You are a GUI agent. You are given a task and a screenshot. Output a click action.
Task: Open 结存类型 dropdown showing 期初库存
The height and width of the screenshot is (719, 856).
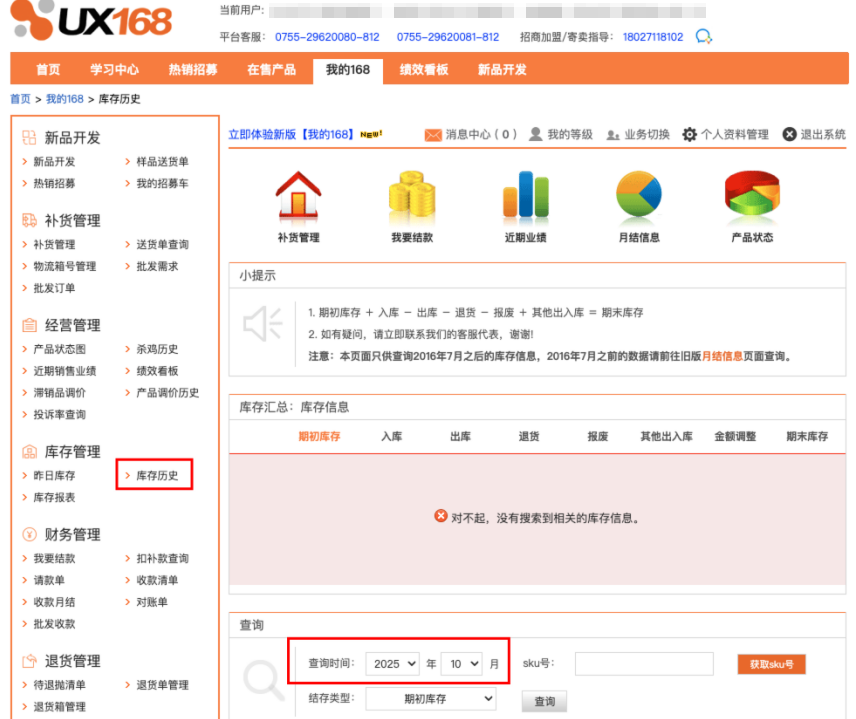pos(430,699)
